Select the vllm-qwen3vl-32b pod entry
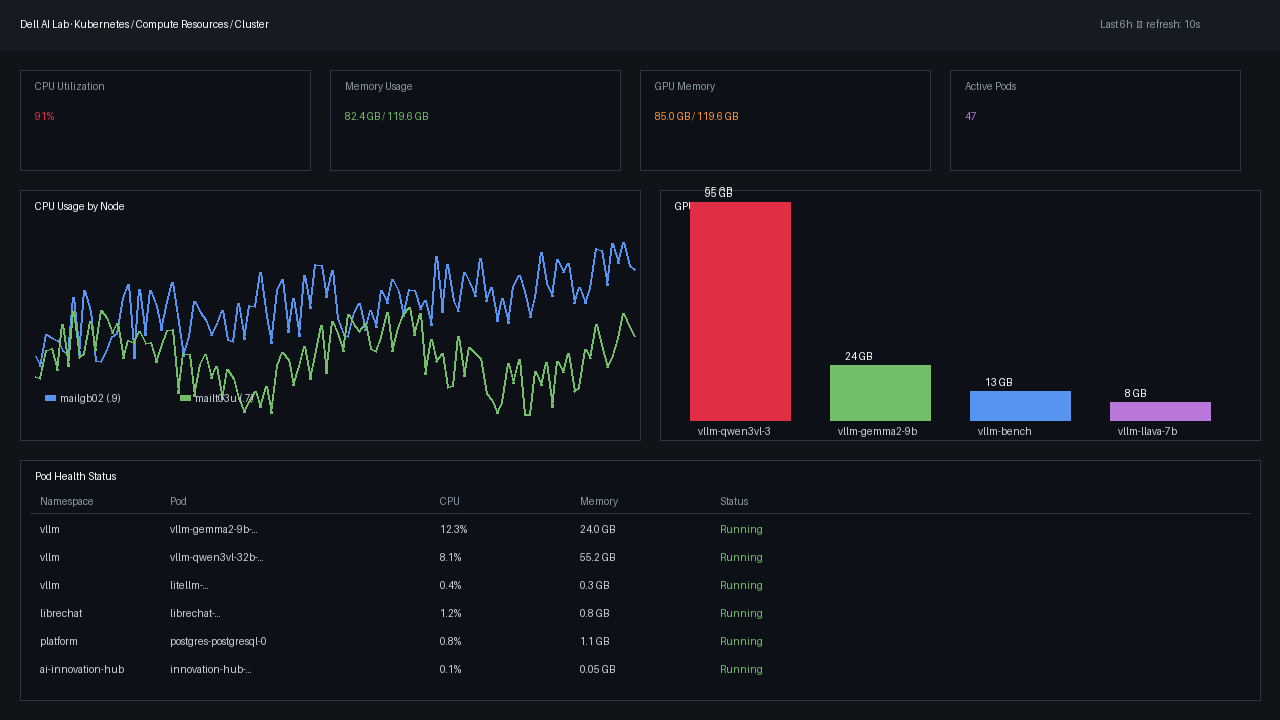This screenshot has width=1280, height=720. (217, 558)
